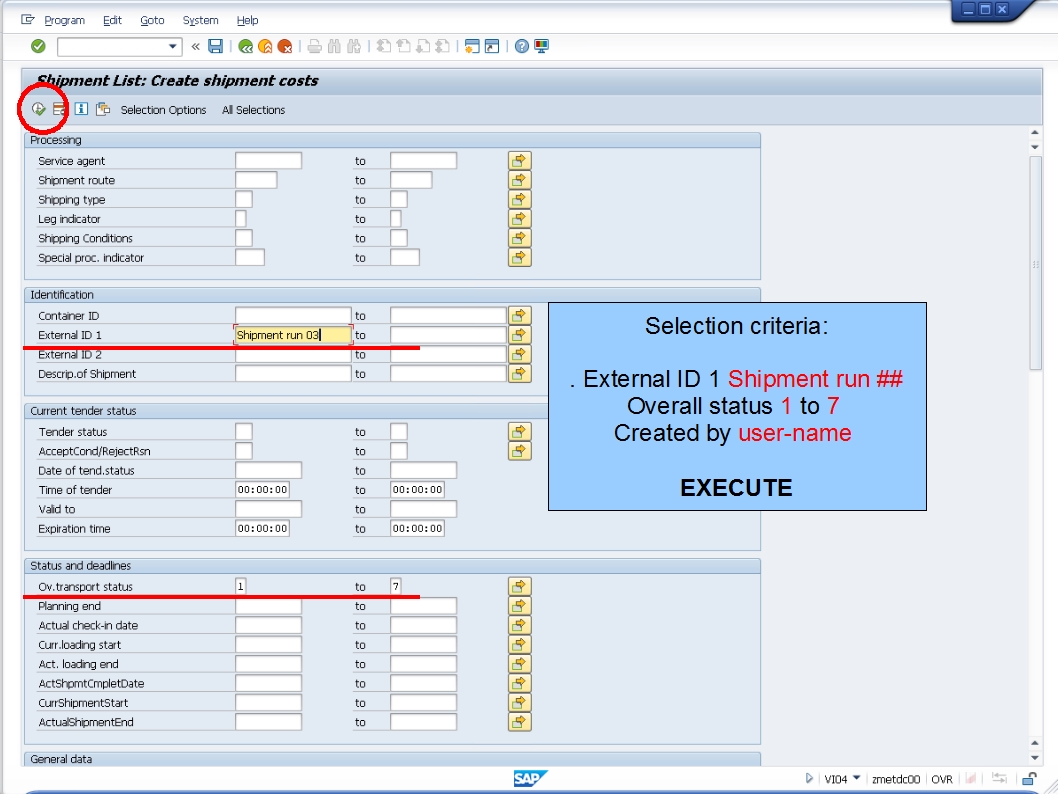Open multiple selection for Ov.transport status

[x=520, y=587]
